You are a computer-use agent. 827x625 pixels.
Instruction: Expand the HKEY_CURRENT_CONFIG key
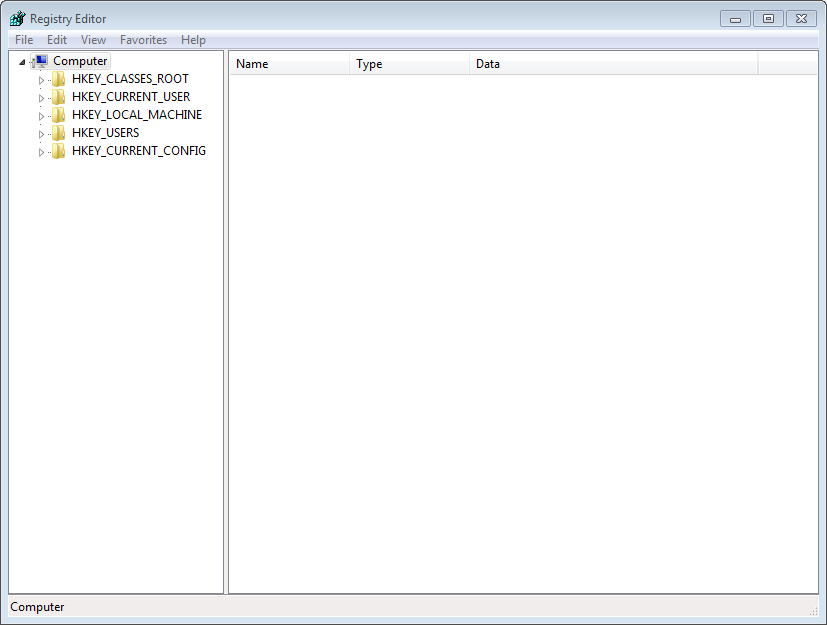click(41, 152)
